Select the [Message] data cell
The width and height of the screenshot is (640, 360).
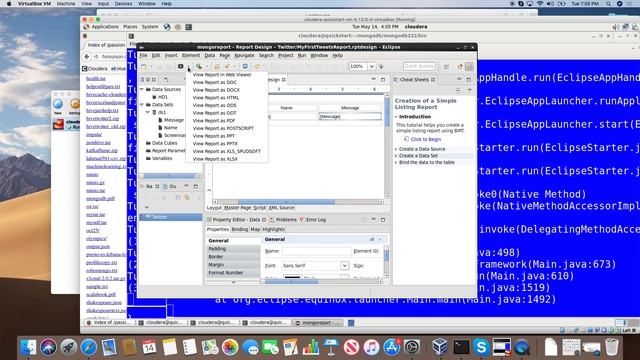(350, 117)
